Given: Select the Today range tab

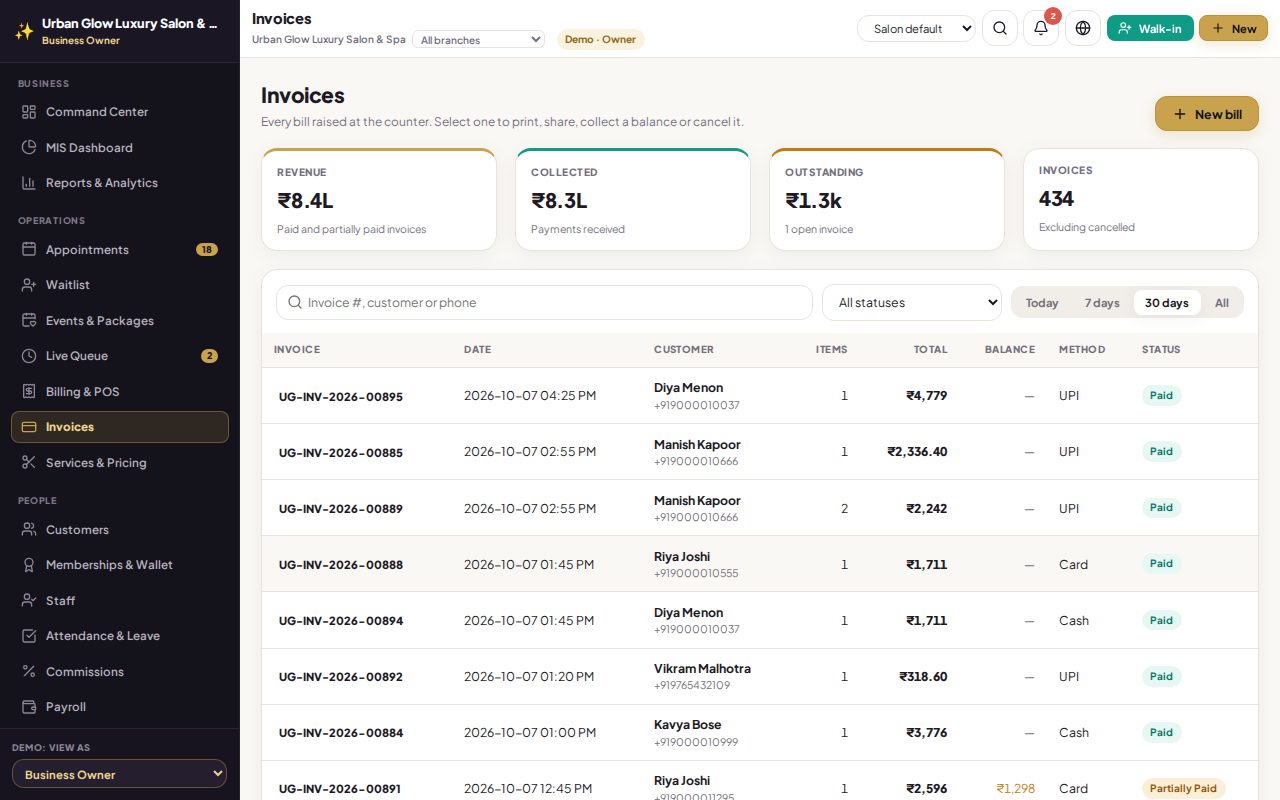Looking at the screenshot, I should coord(1041,302).
